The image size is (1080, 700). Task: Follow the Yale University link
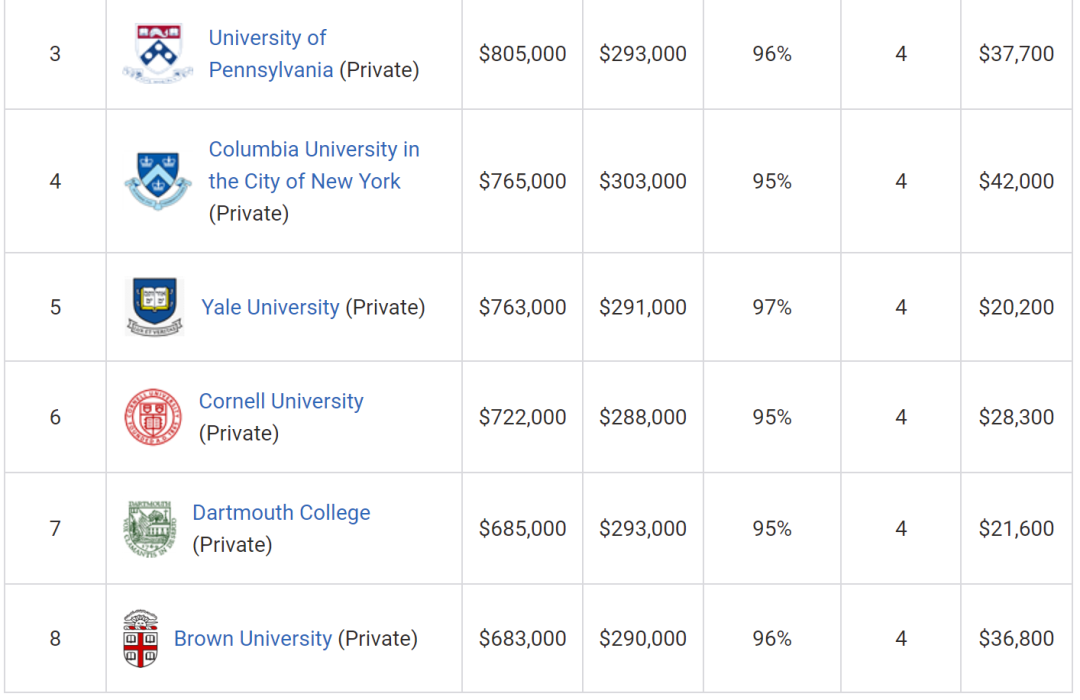(270, 307)
